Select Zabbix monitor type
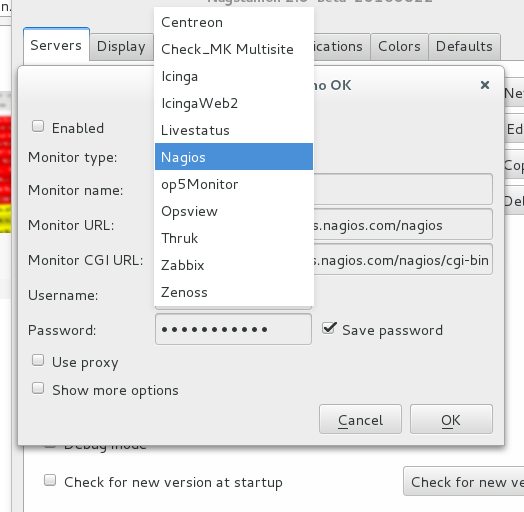Screen dimensions: 524x512 tap(234, 265)
